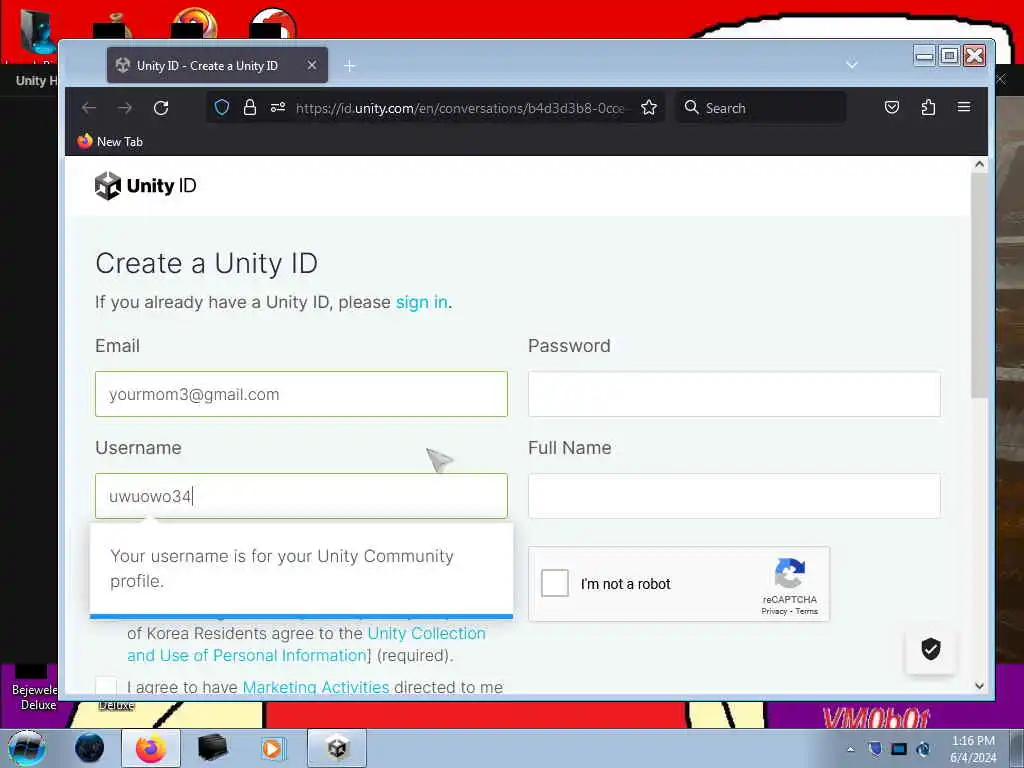Follow the sign in link
Viewport: 1024px width, 768px height.
pyautogui.click(x=421, y=302)
